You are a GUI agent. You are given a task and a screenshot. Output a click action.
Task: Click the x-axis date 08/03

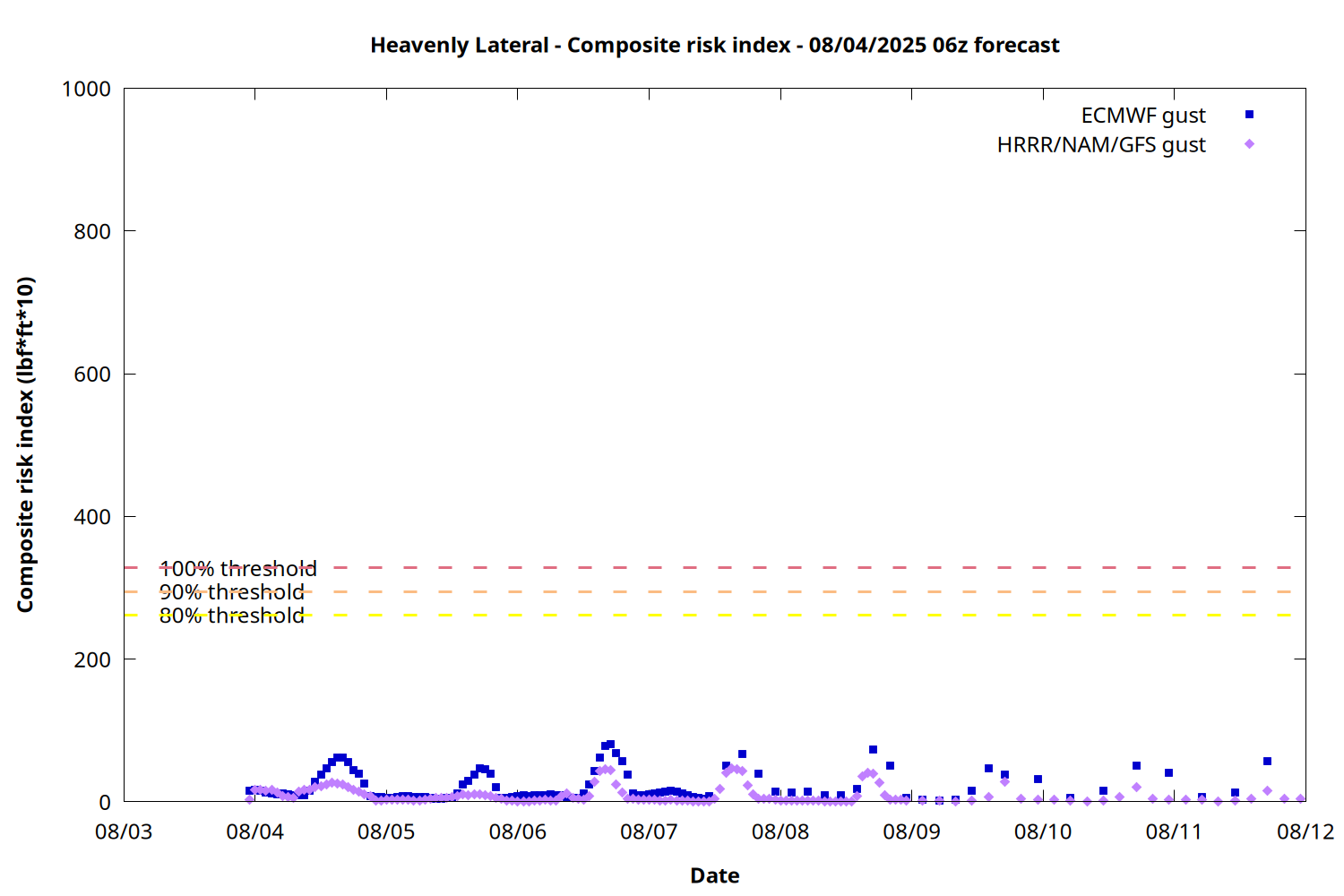tap(124, 831)
